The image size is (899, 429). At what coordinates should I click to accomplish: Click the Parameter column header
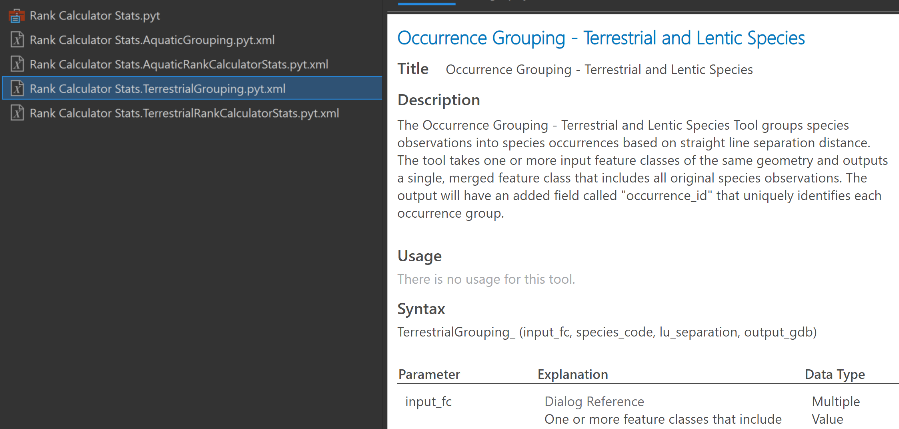[429, 375]
